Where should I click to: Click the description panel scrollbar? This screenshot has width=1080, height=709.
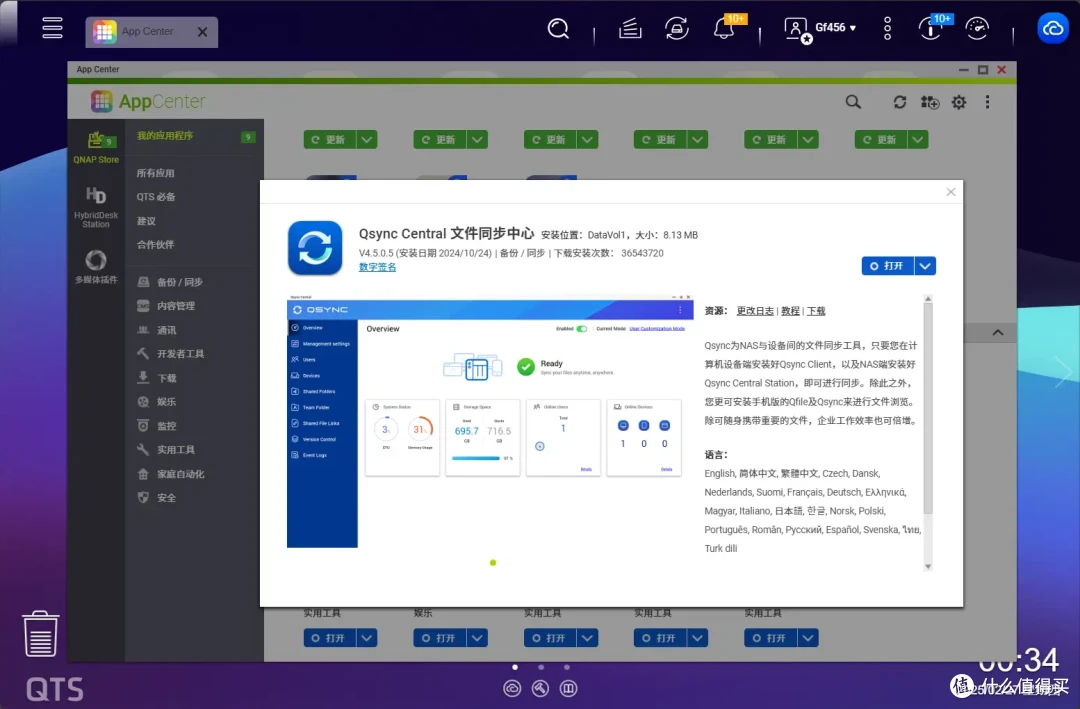pos(928,410)
